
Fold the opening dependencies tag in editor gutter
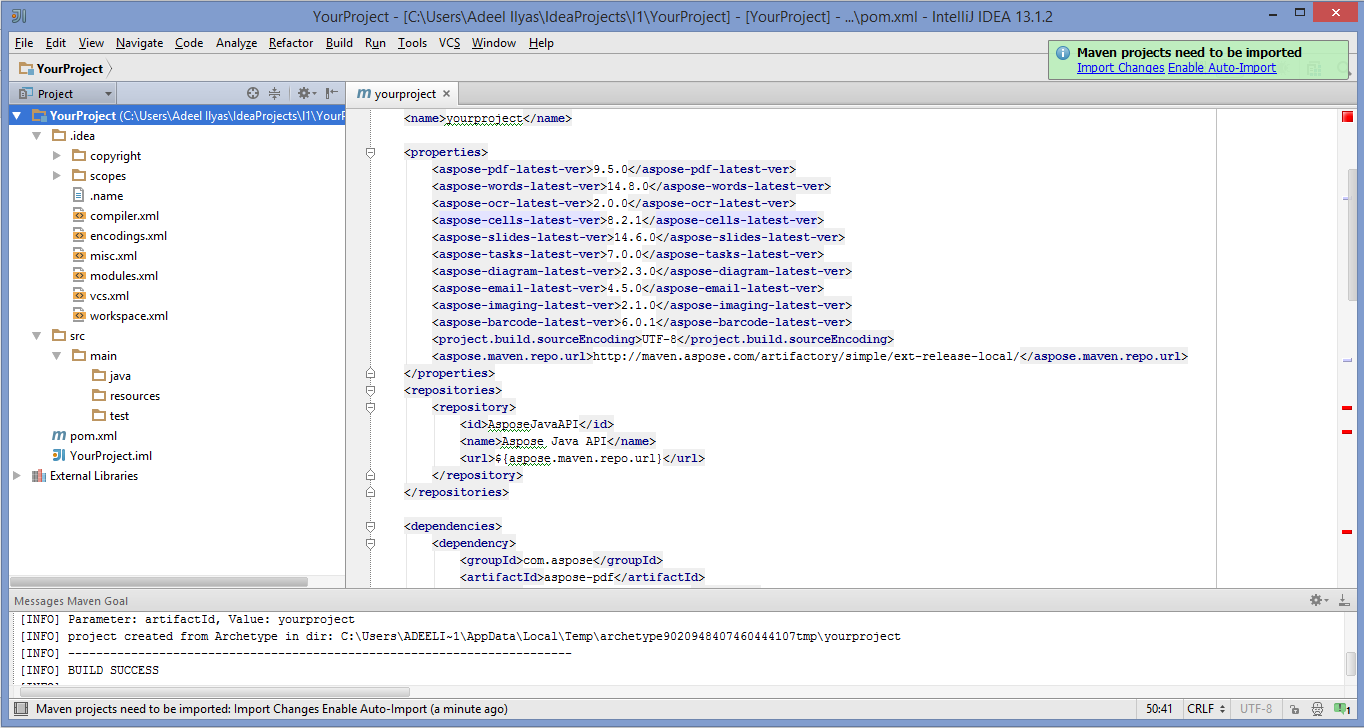370,526
